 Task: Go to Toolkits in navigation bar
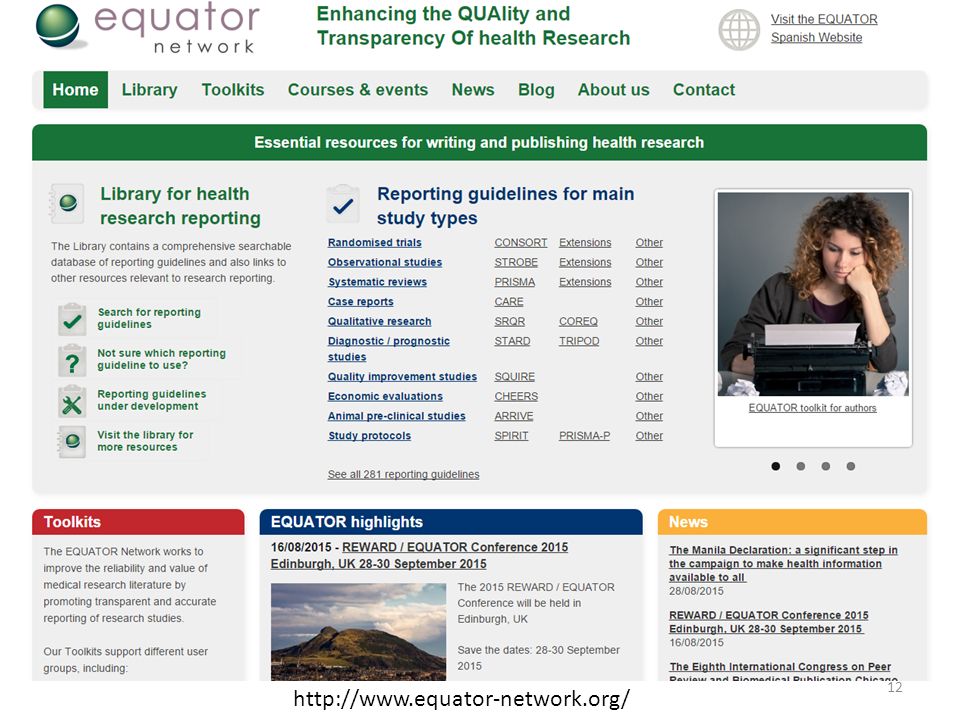[233, 90]
